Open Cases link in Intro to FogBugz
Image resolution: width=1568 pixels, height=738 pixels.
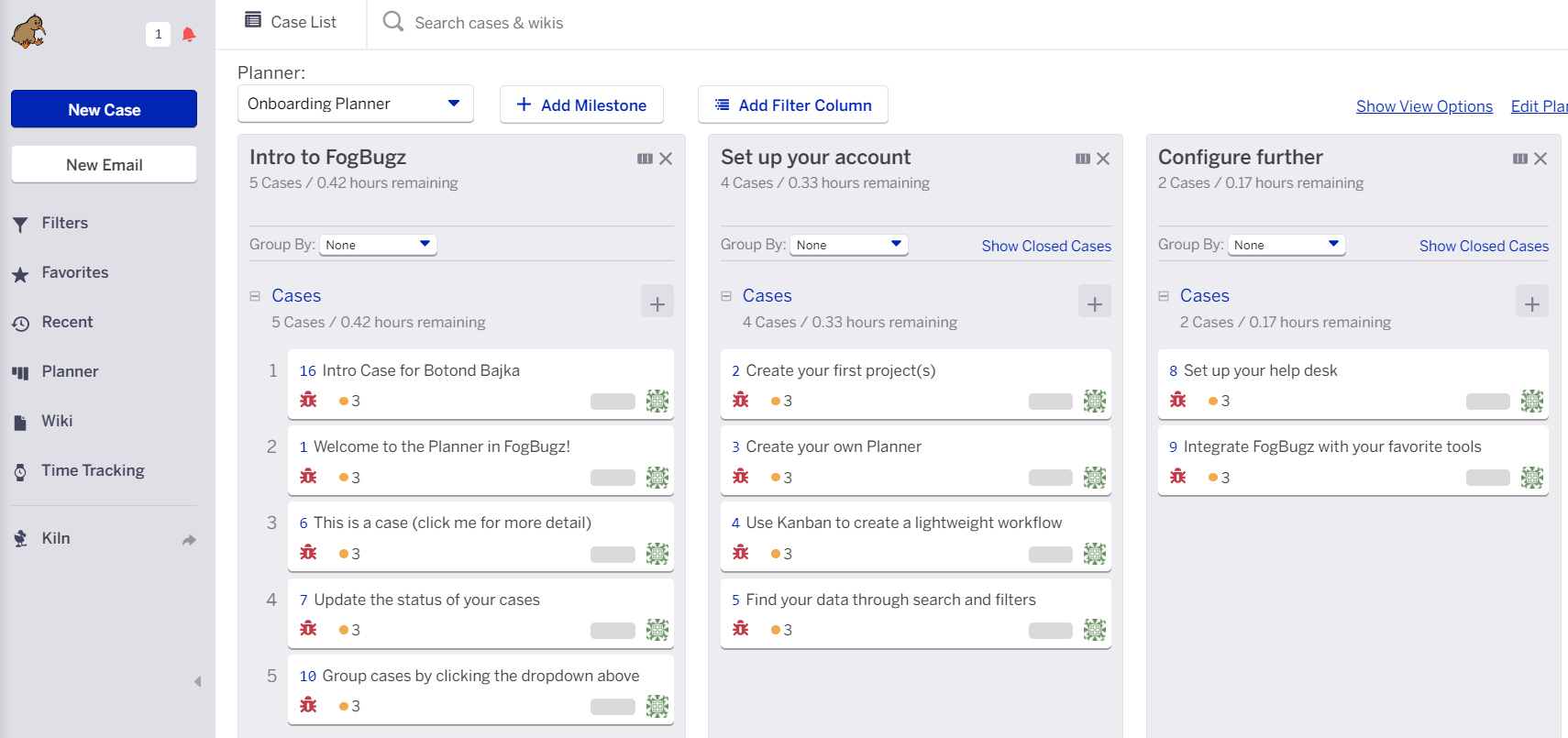click(296, 295)
